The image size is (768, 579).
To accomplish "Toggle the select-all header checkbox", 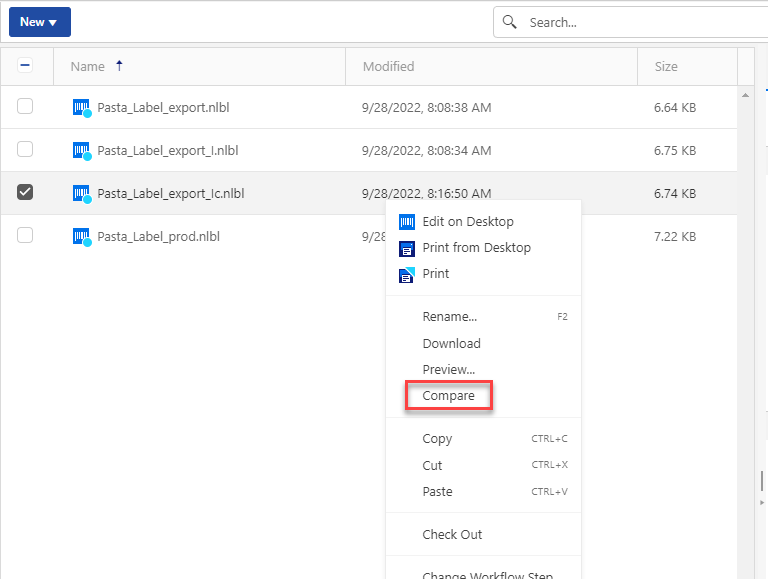I will 26,66.
